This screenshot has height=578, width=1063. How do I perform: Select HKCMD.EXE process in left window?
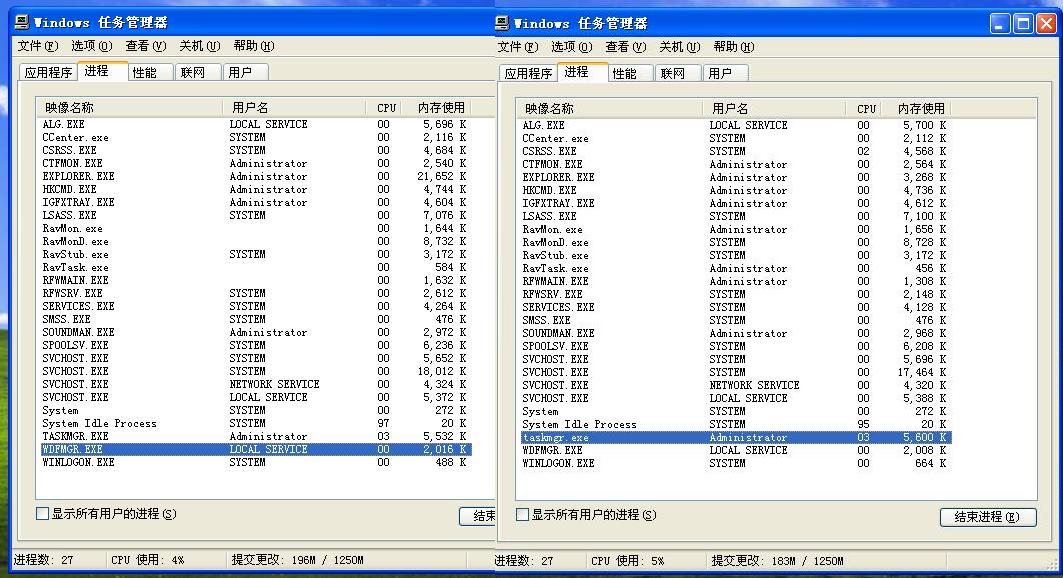(255, 189)
